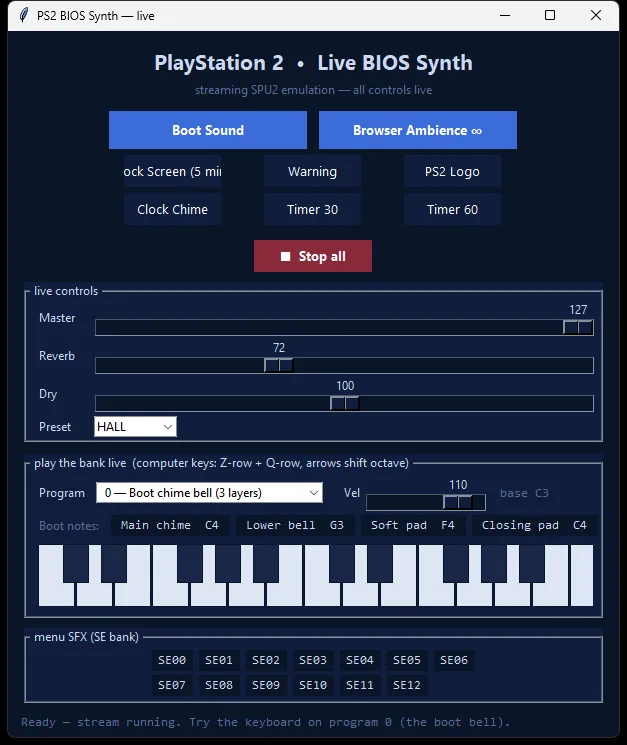
Task: Play the SE07 menu sound effect
Action: coord(172,686)
